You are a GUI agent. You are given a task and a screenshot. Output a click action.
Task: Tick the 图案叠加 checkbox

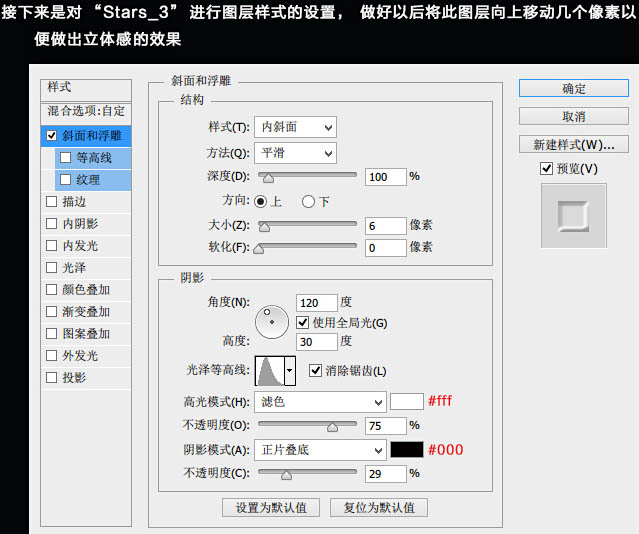point(51,333)
